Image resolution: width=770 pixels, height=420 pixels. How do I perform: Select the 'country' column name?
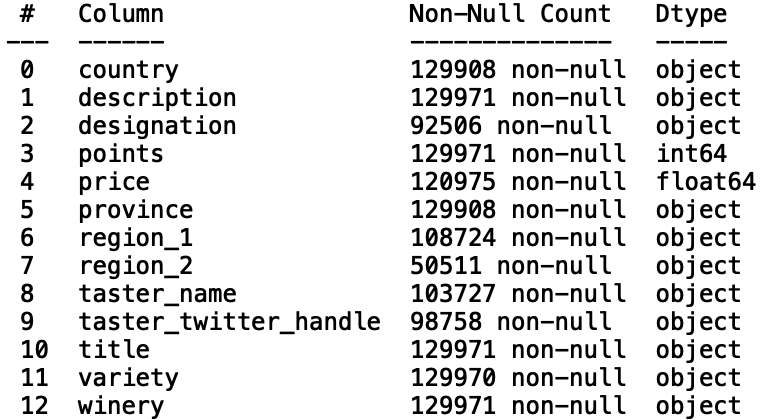click(128, 71)
